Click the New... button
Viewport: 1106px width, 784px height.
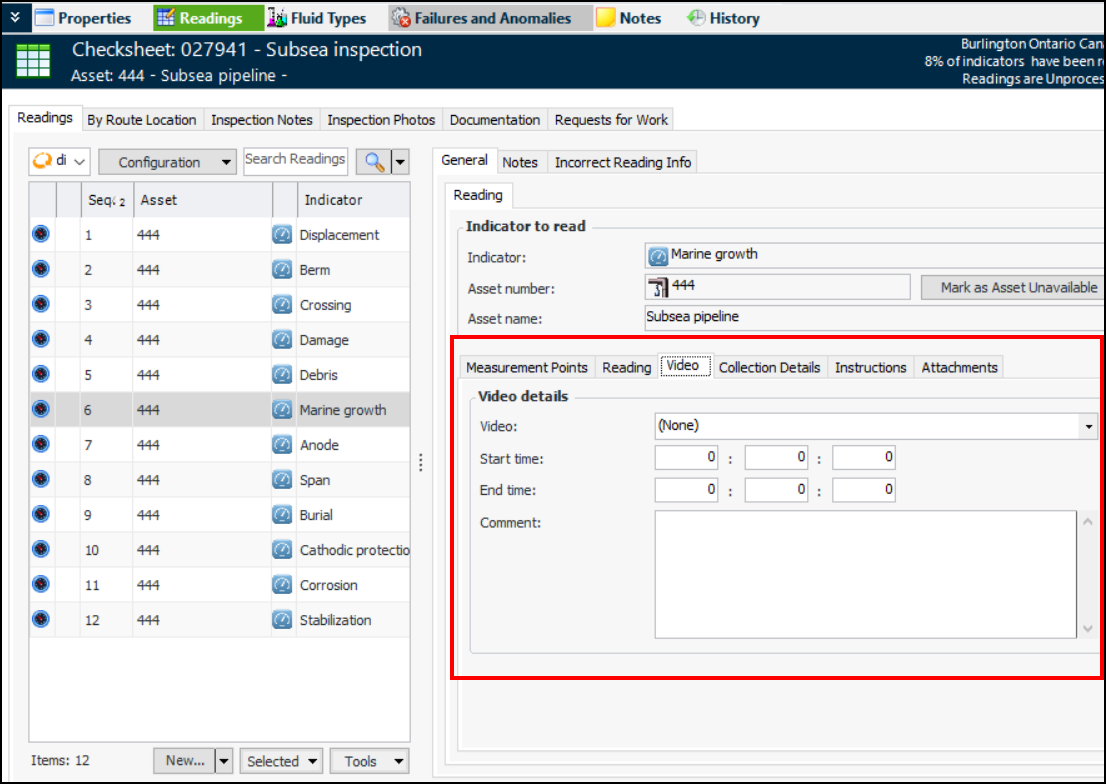pyautogui.click(x=184, y=761)
